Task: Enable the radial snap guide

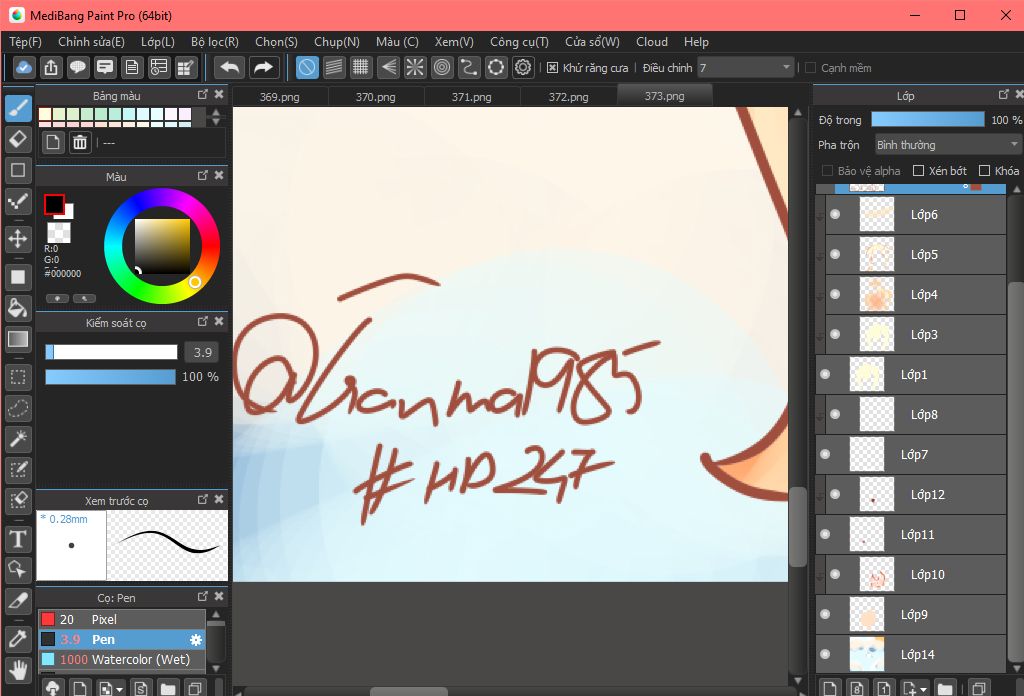Action: point(415,67)
